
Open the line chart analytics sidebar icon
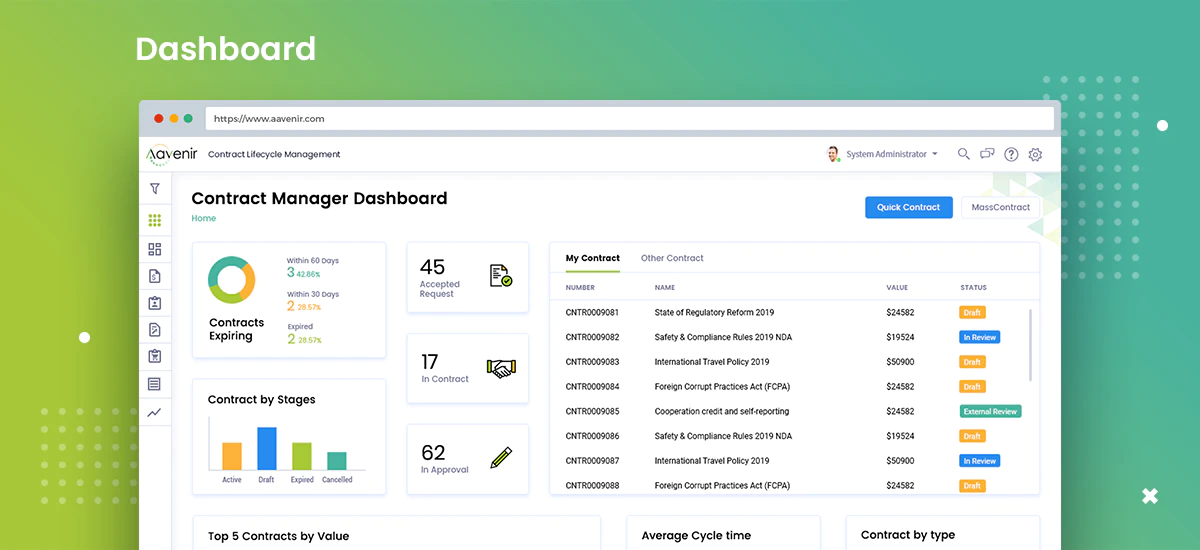pyautogui.click(x=154, y=412)
